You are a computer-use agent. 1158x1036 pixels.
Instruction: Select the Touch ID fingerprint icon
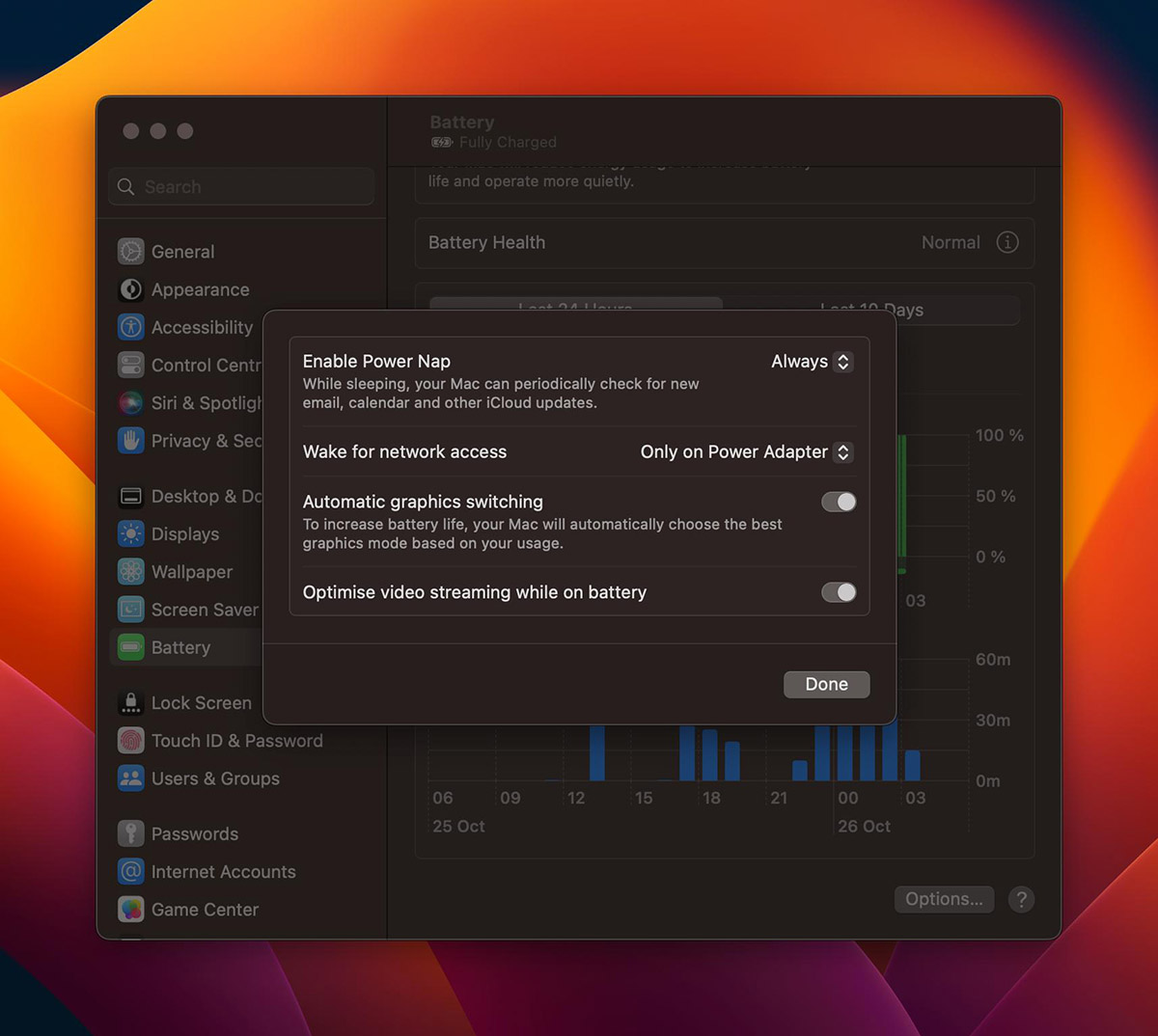(x=131, y=741)
